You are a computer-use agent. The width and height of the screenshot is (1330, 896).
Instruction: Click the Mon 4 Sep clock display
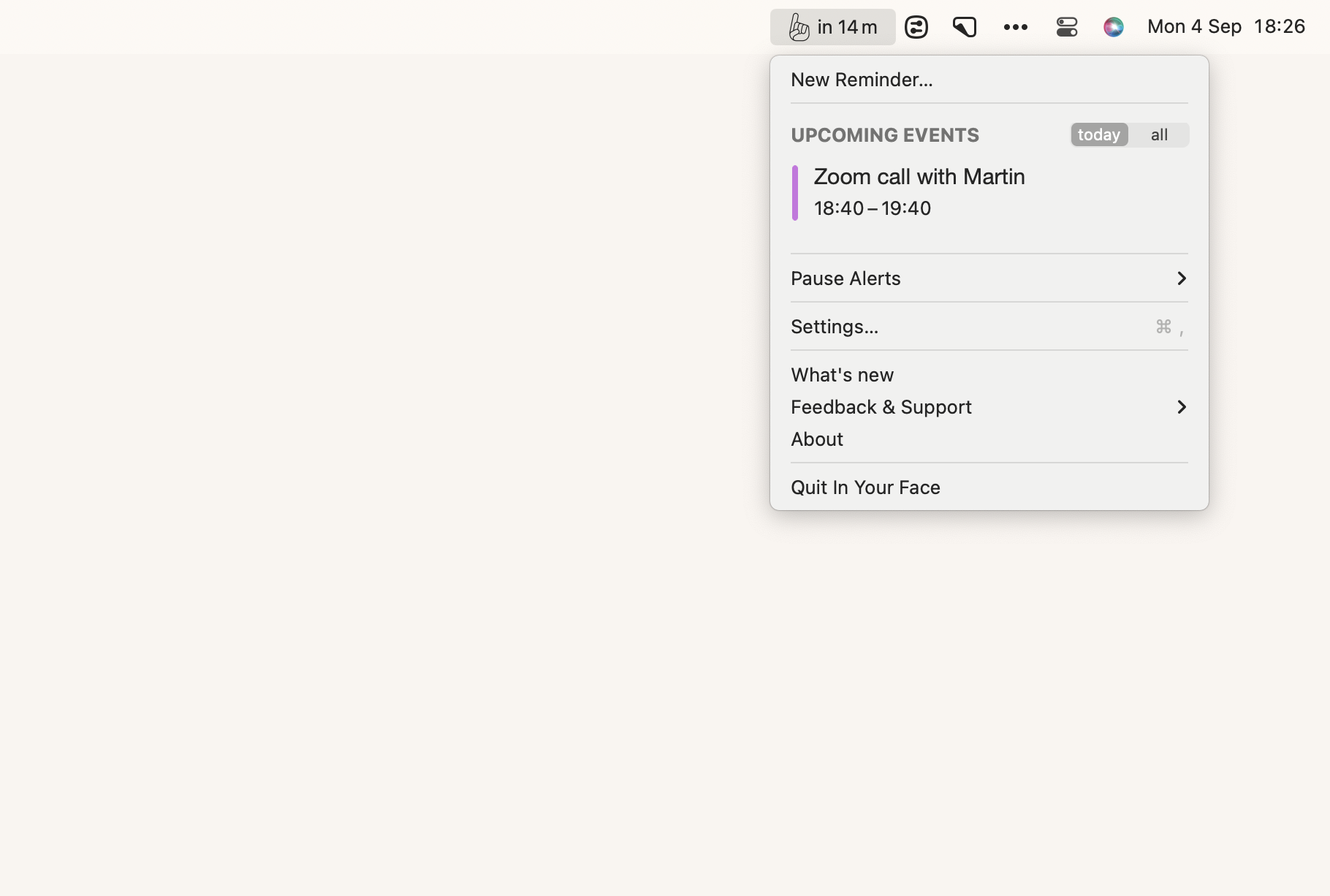(1193, 26)
